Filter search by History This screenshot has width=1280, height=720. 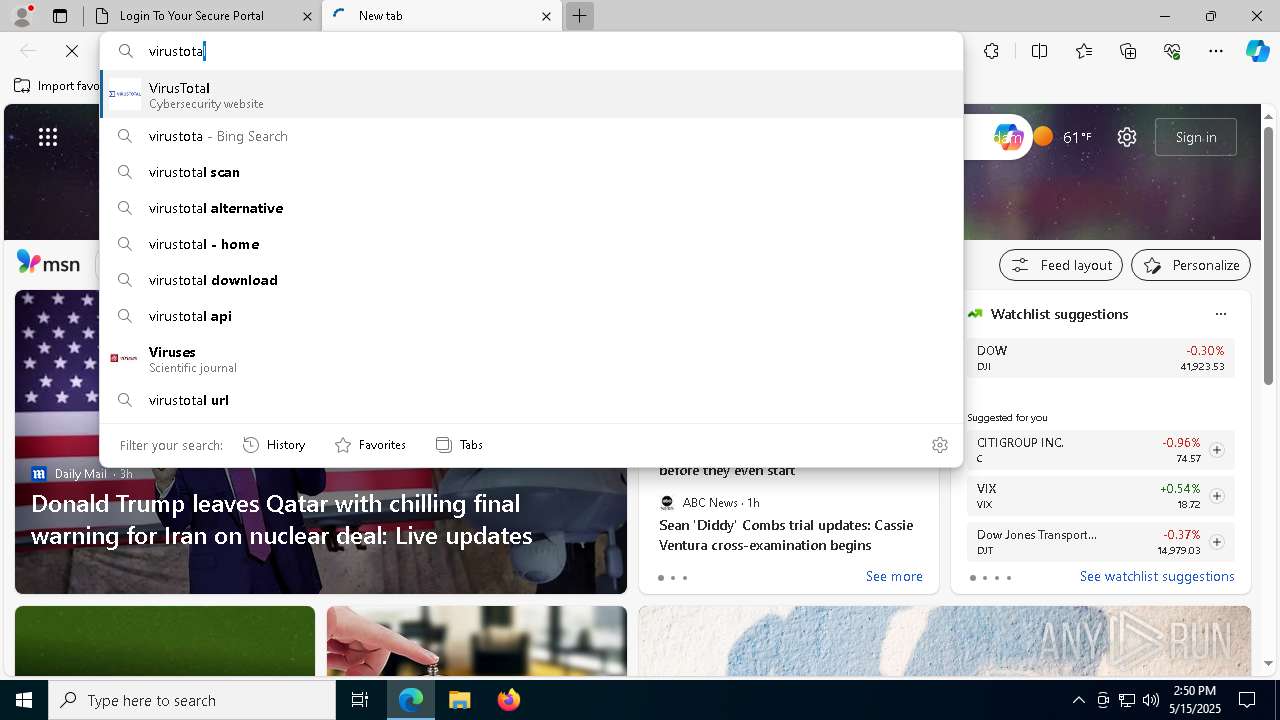tap(274, 445)
